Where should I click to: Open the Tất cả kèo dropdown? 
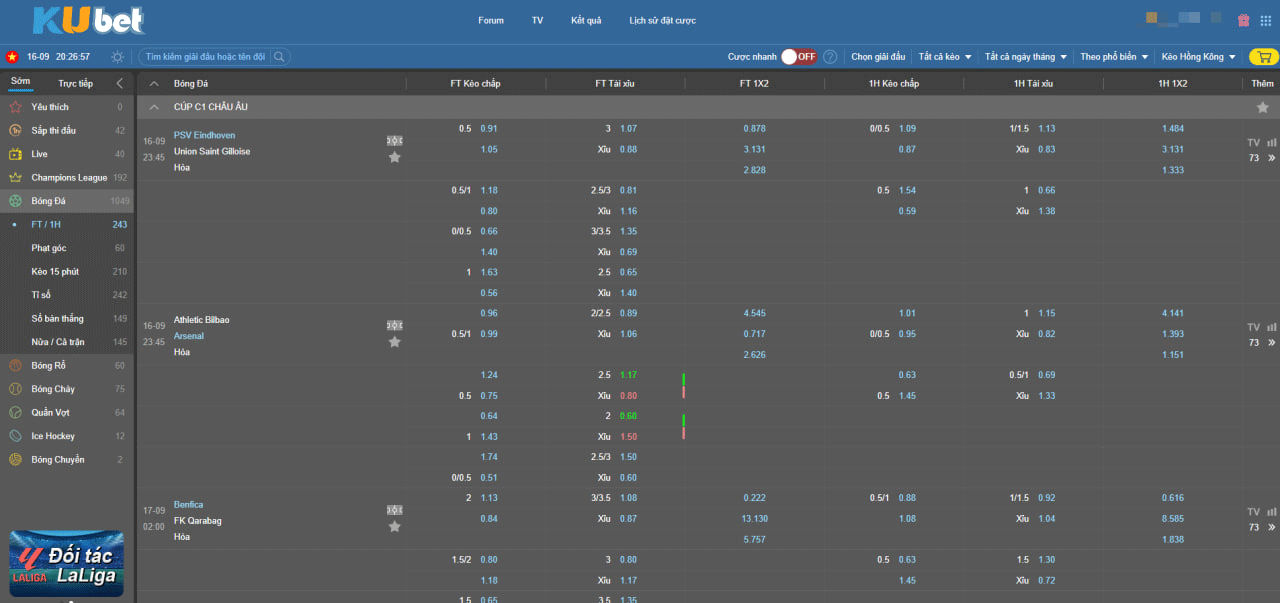(945, 57)
